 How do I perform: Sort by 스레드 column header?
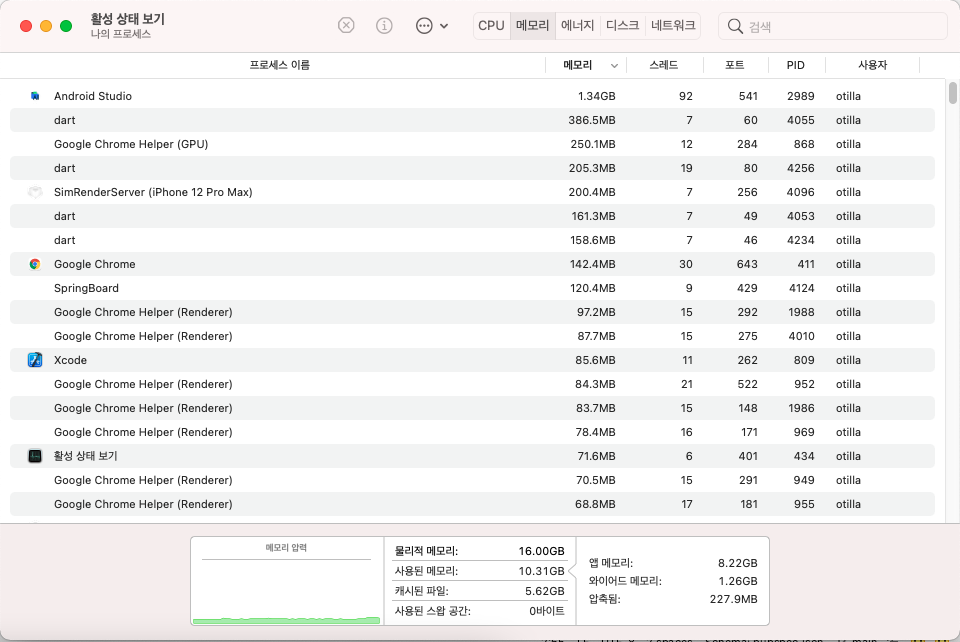664,65
